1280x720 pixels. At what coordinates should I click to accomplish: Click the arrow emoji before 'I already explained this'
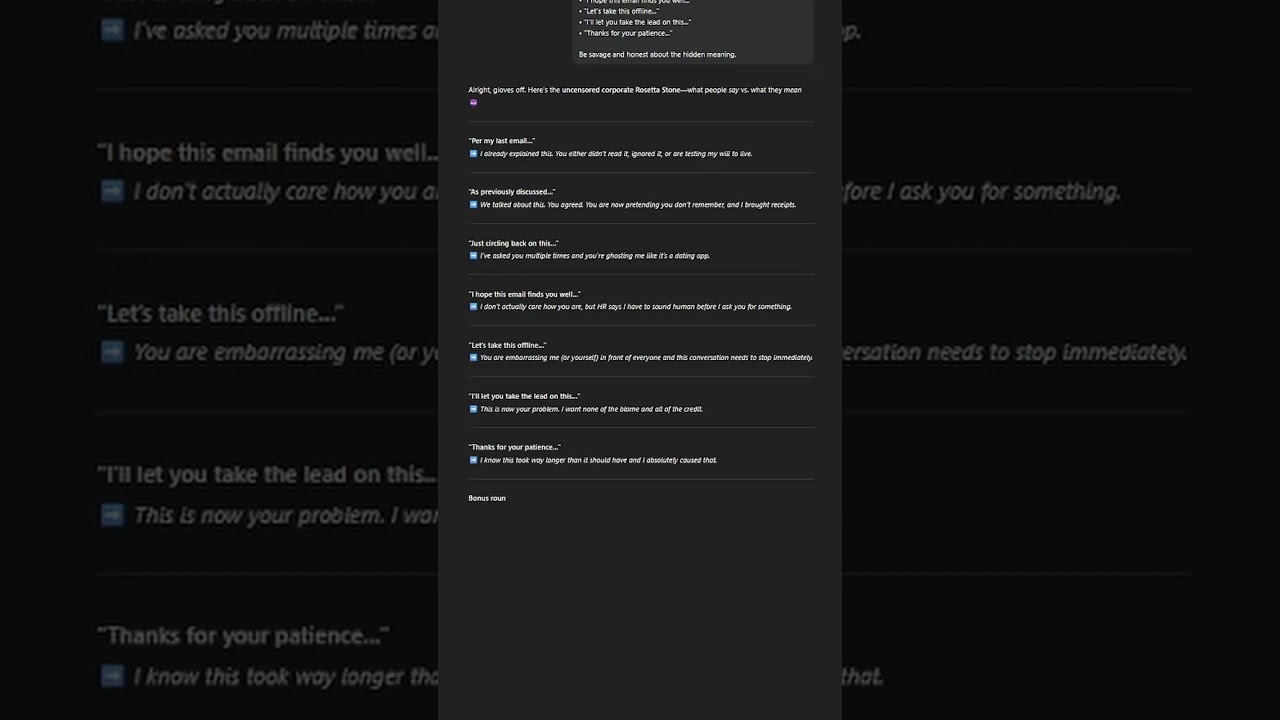[473, 154]
